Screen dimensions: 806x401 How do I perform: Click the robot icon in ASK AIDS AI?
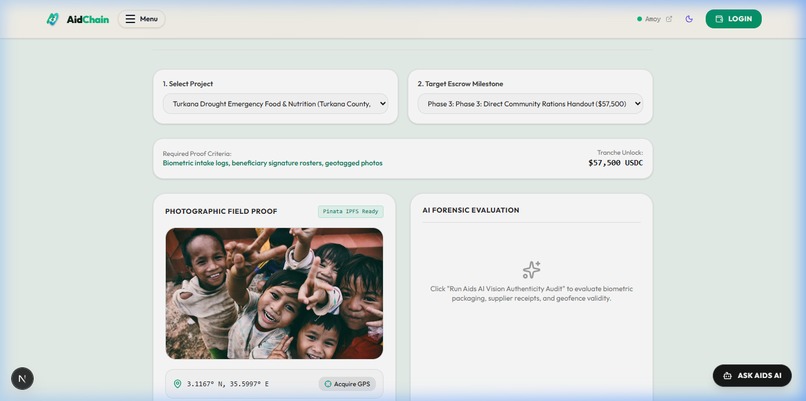[727, 376]
